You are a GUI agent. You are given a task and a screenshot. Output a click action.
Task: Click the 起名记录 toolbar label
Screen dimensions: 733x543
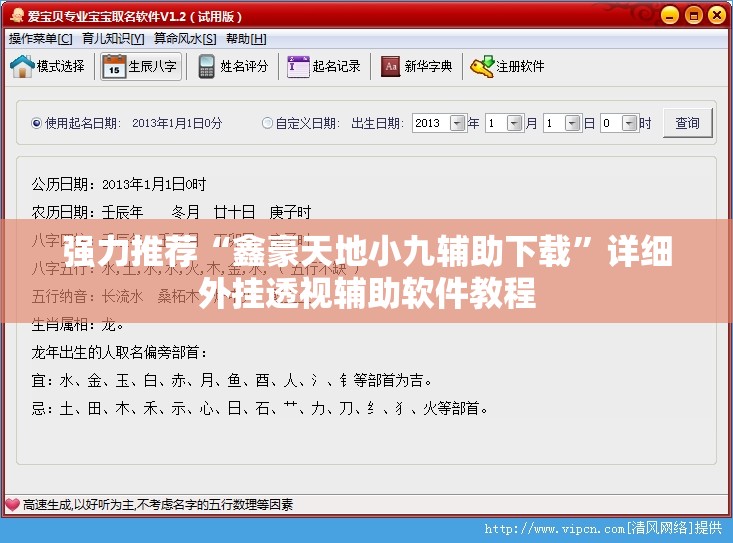[x=337, y=66]
